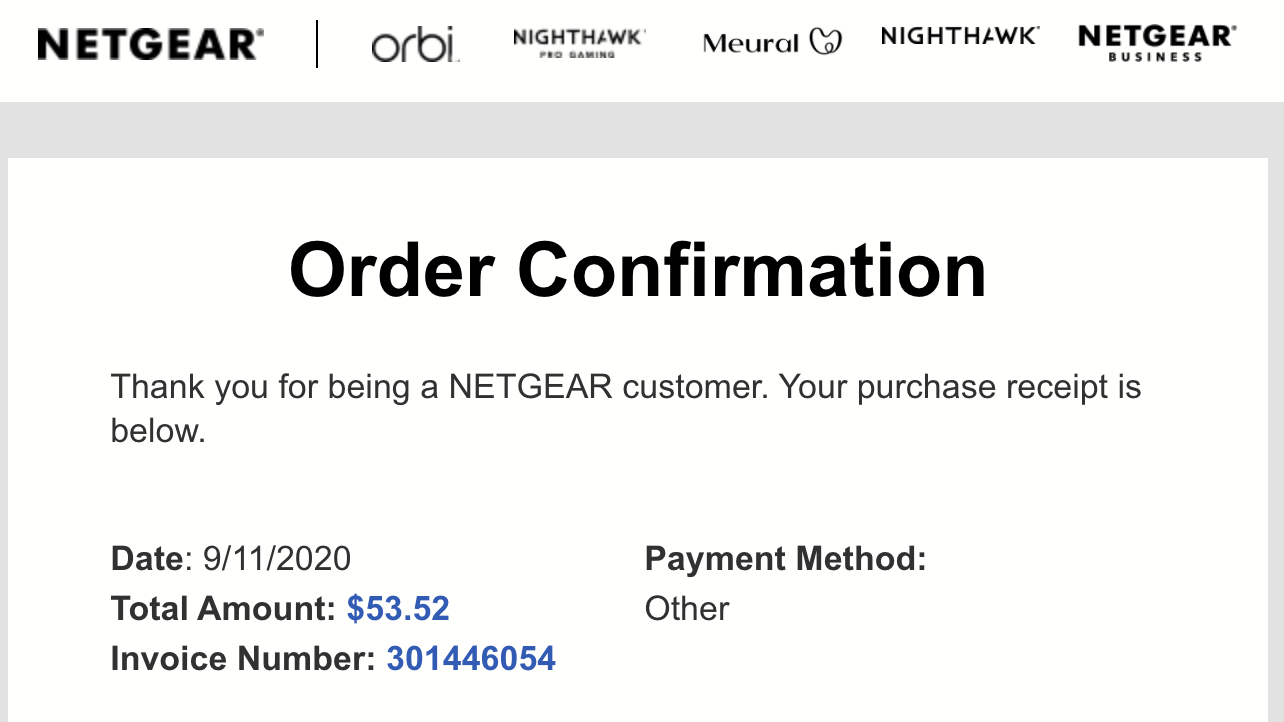Click the Payment Method label
Screen dimensions: 1284x722
point(786,558)
